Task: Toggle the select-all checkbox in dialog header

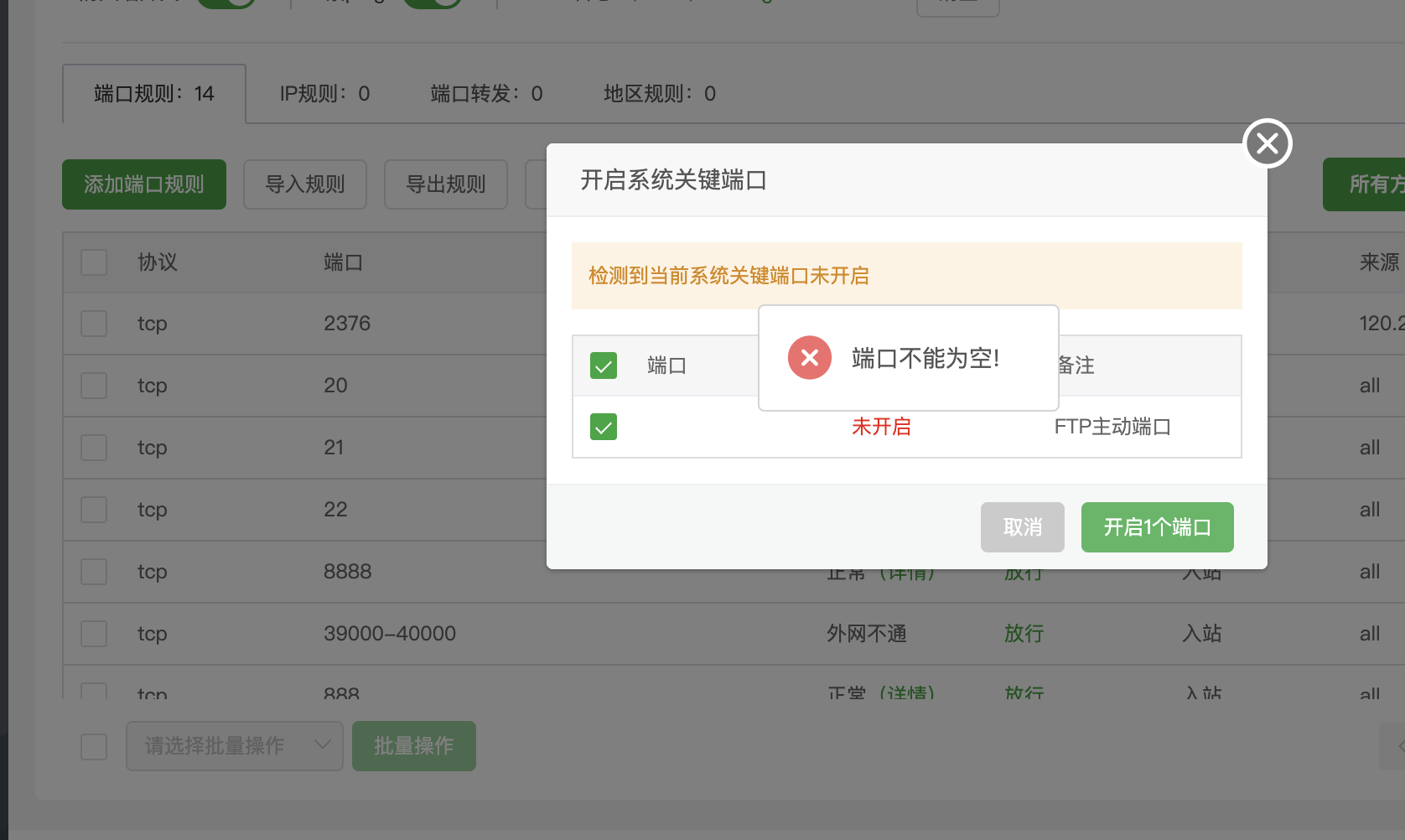Action: coord(603,366)
